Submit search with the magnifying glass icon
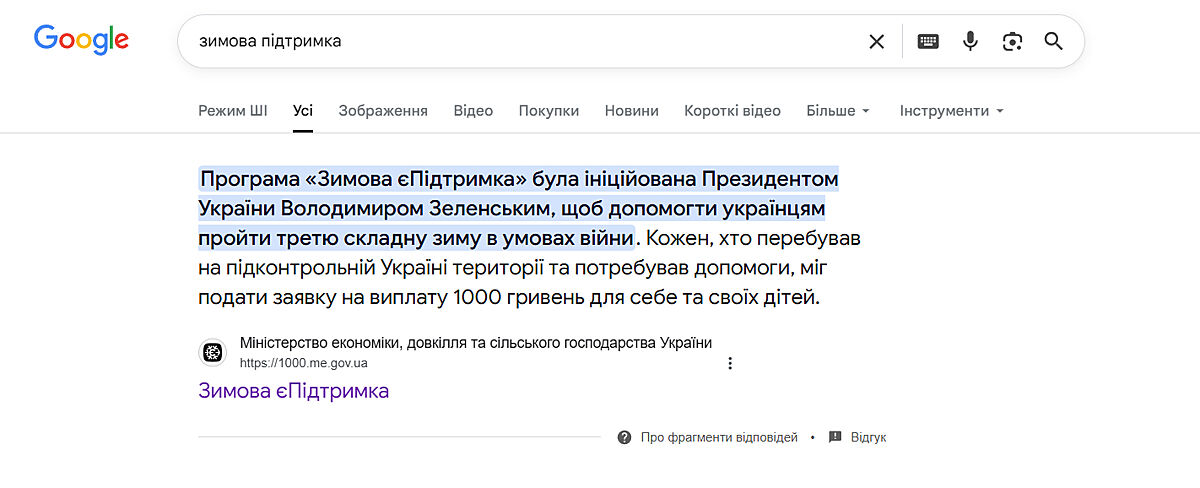The image size is (1200, 488). point(1053,41)
